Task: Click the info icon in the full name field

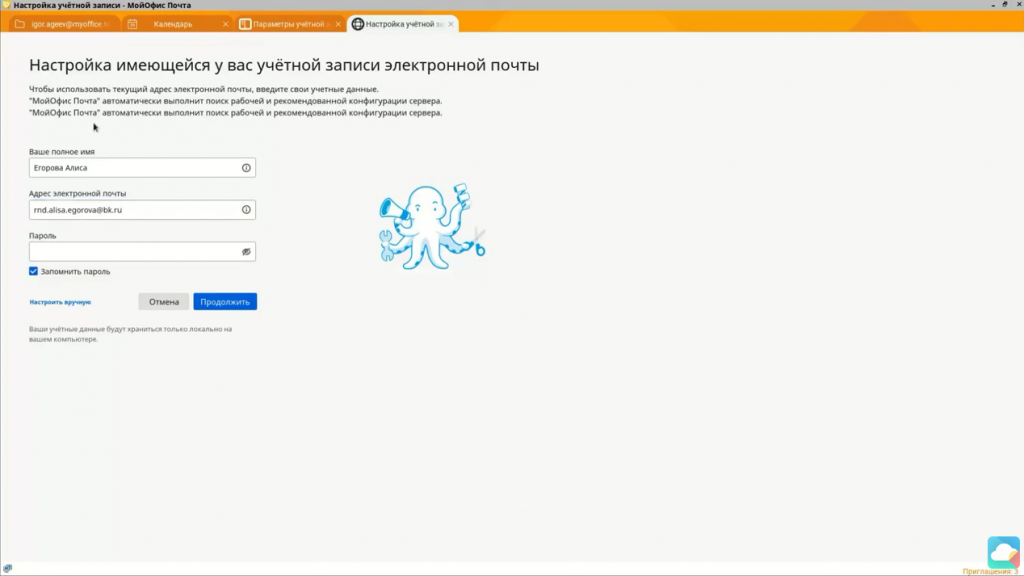Action: (x=246, y=168)
